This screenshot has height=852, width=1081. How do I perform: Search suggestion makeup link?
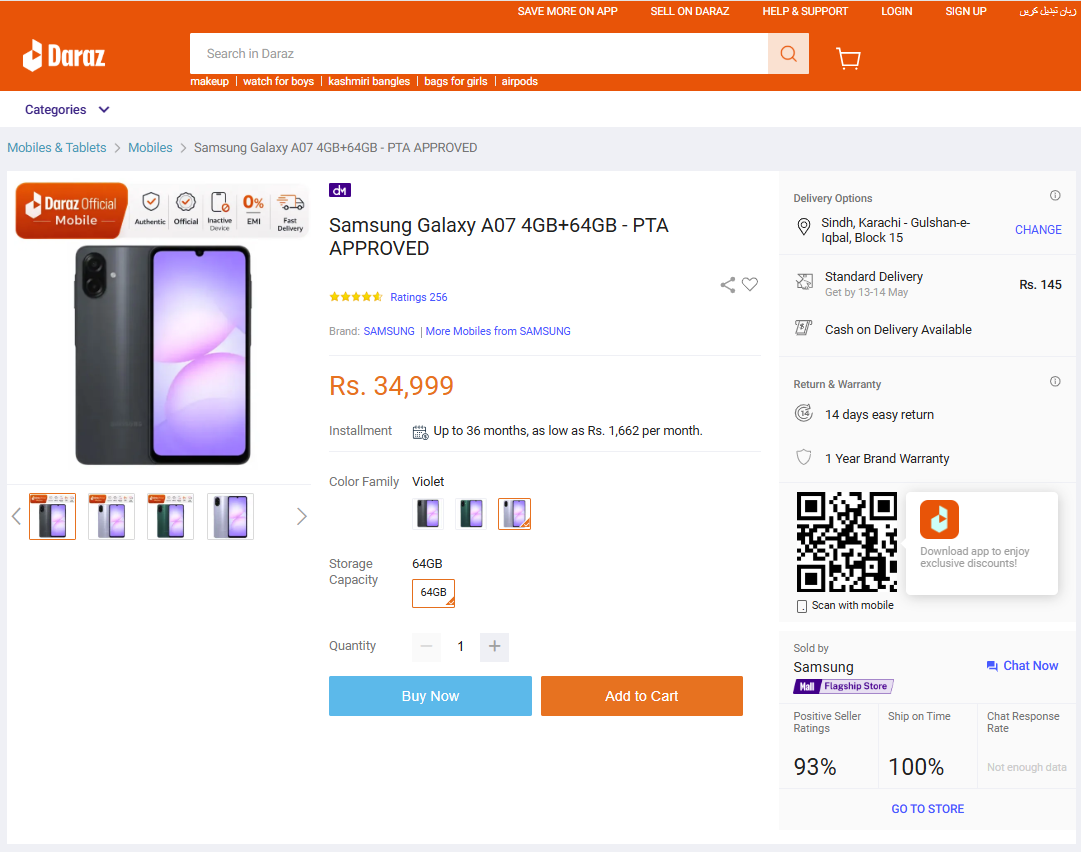(x=210, y=81)
